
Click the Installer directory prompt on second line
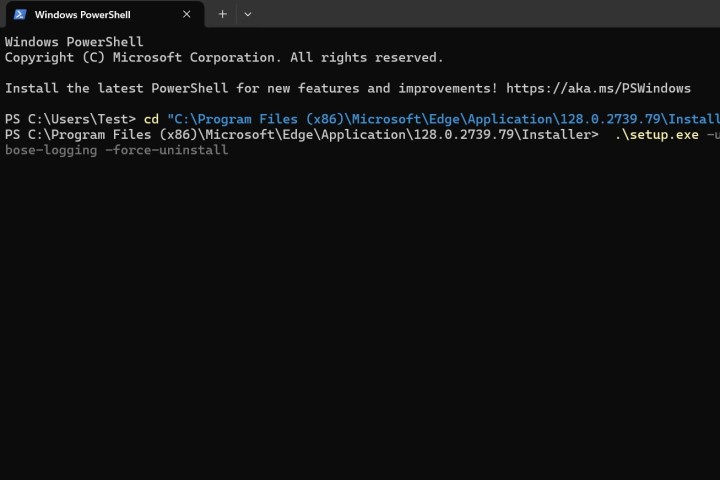pos(300,134)
